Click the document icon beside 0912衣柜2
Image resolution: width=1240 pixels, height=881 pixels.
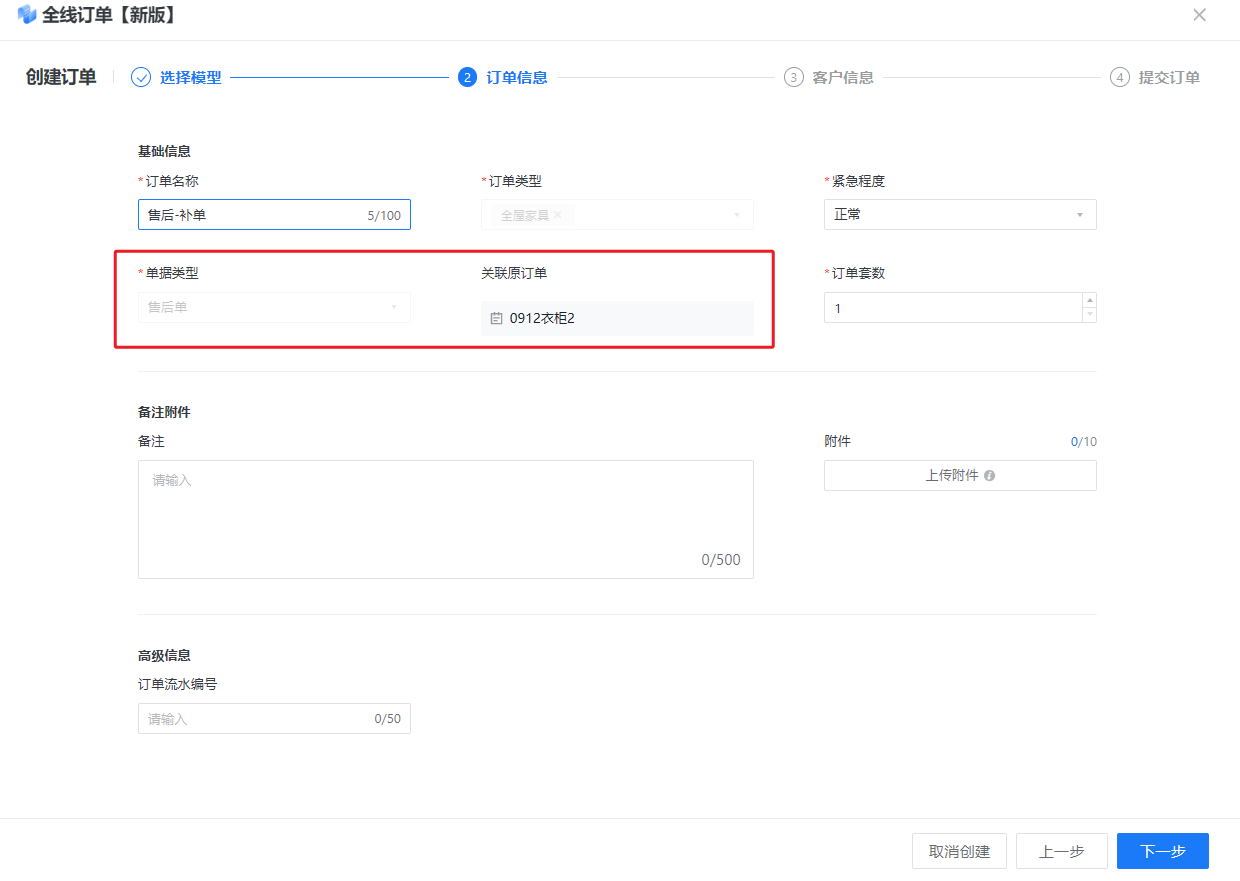pos(496,319)
